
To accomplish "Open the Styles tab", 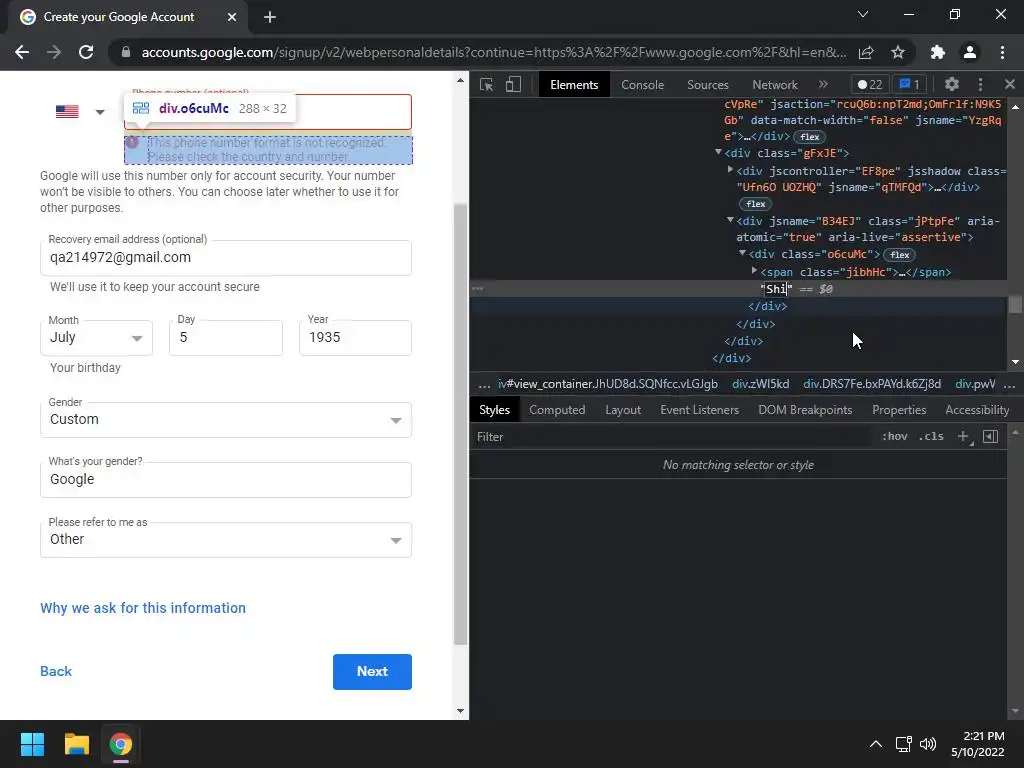I will pyautogui.click(x=494, y=409).
